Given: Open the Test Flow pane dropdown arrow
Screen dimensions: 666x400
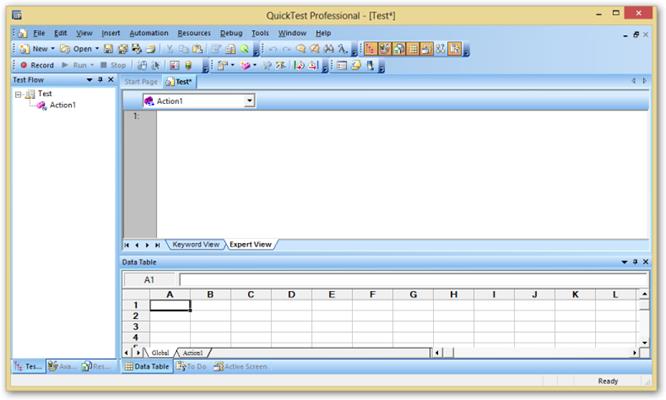Looking at the screenshot, I should point(90,79).
